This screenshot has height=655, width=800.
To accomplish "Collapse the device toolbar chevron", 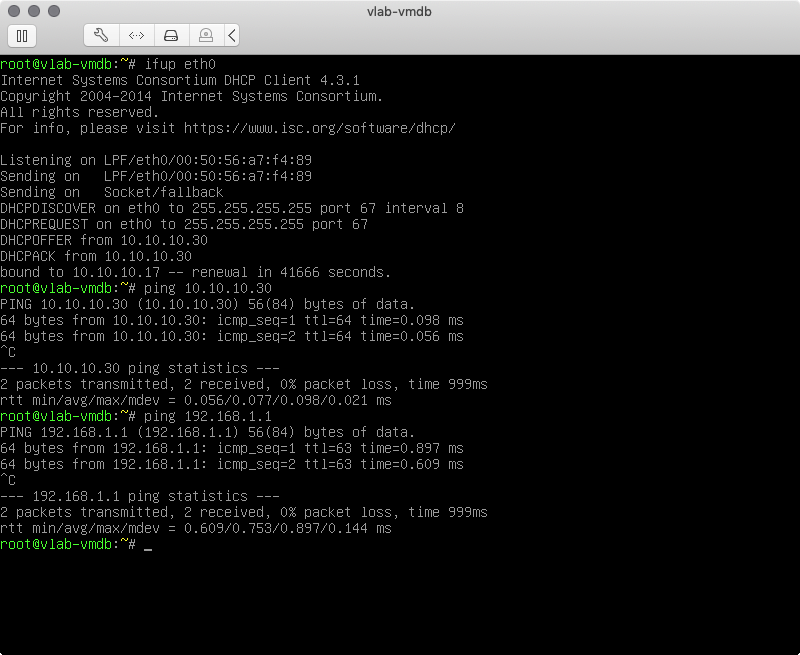I will tap(232, 35).
